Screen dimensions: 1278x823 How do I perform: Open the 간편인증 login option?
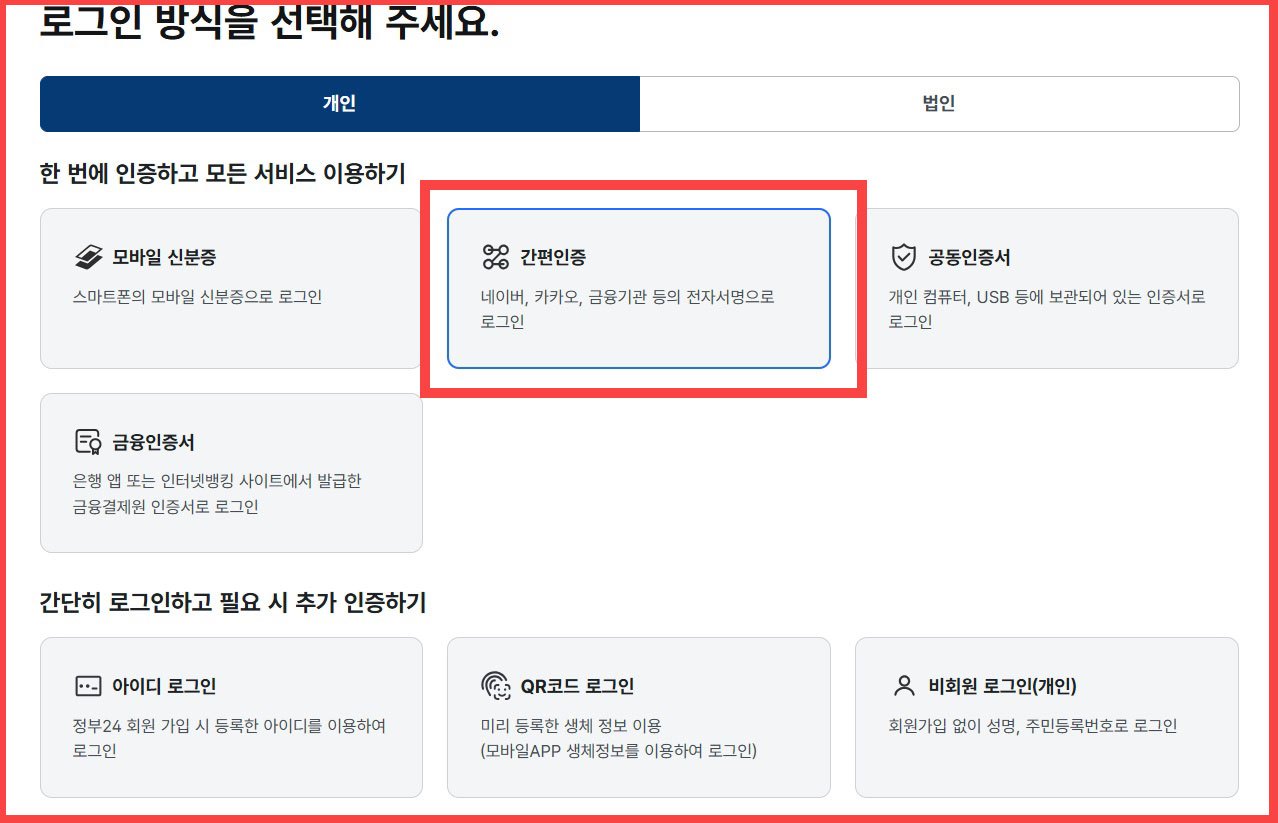pos(639,287)
